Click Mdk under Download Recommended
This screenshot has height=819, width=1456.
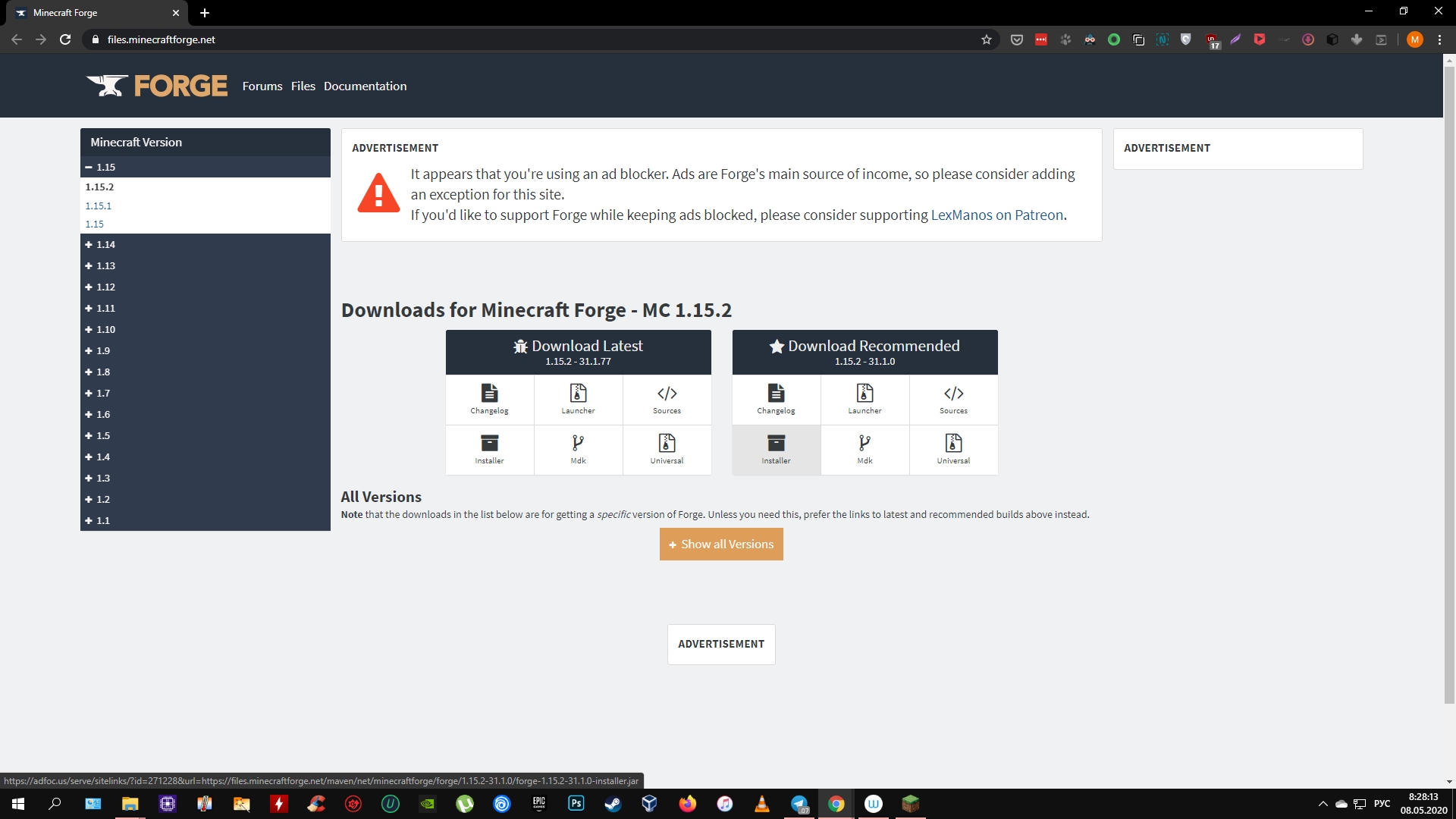[x=864, y=450]
